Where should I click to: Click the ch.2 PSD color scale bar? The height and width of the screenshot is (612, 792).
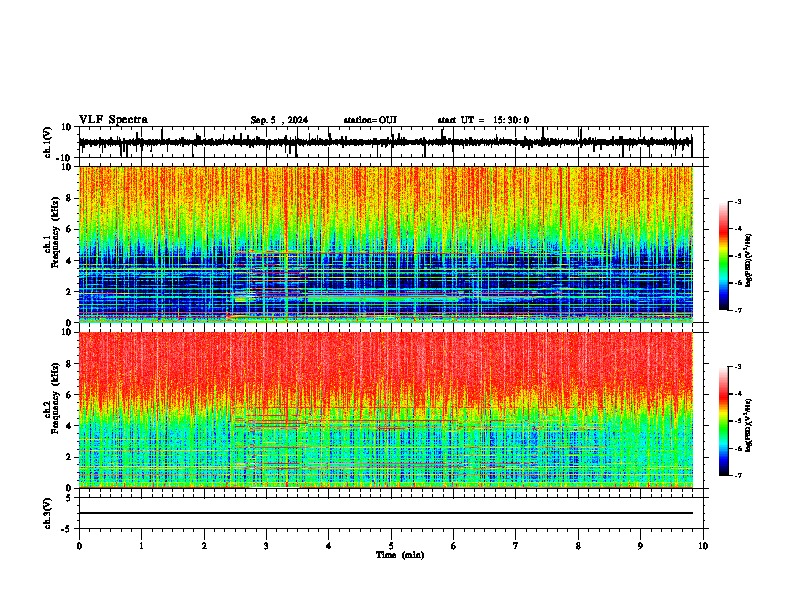click(724, 421)
